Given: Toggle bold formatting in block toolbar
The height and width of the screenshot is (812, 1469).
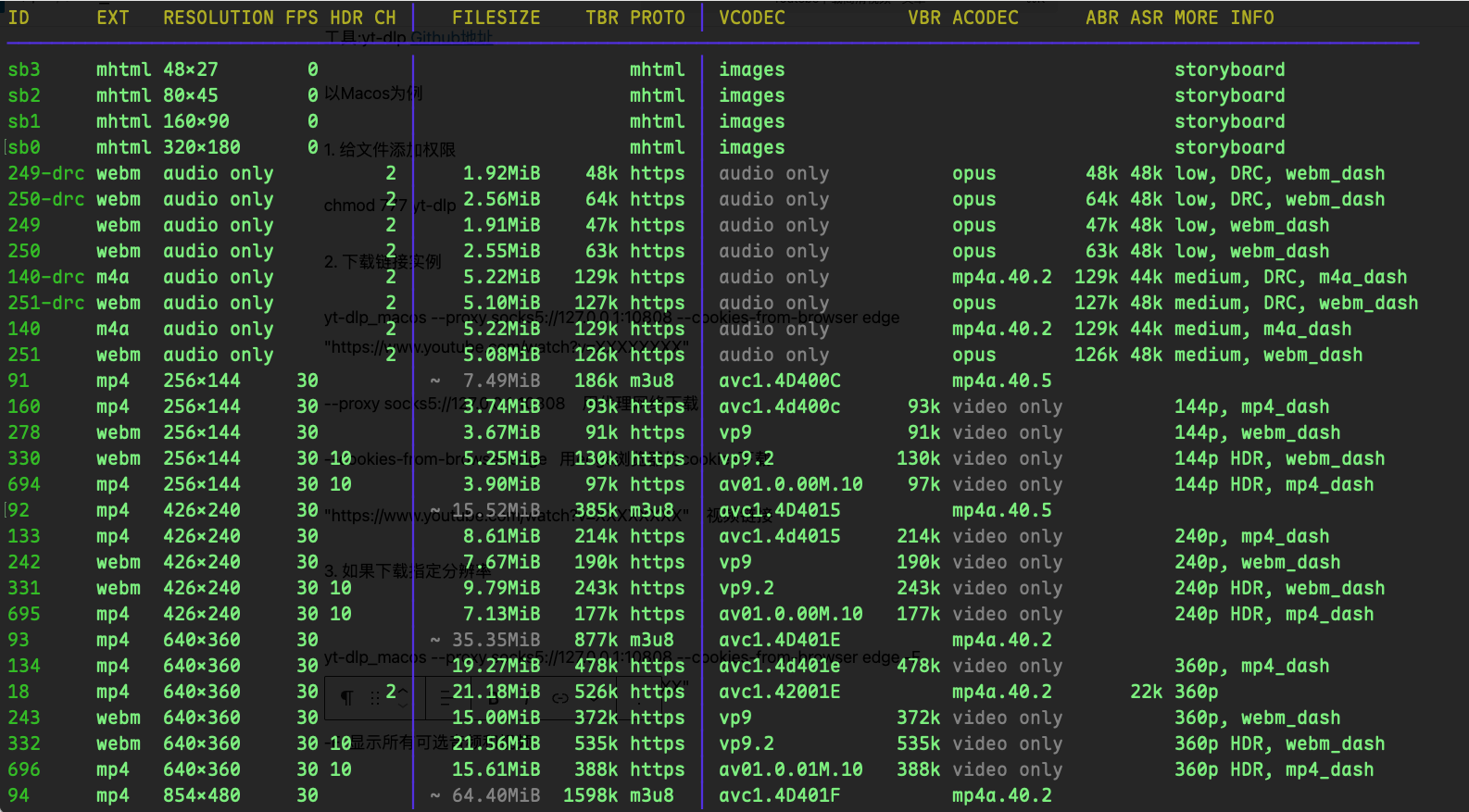Looking at the screenshot, I should pyautogui.click(x=492, y=698).
